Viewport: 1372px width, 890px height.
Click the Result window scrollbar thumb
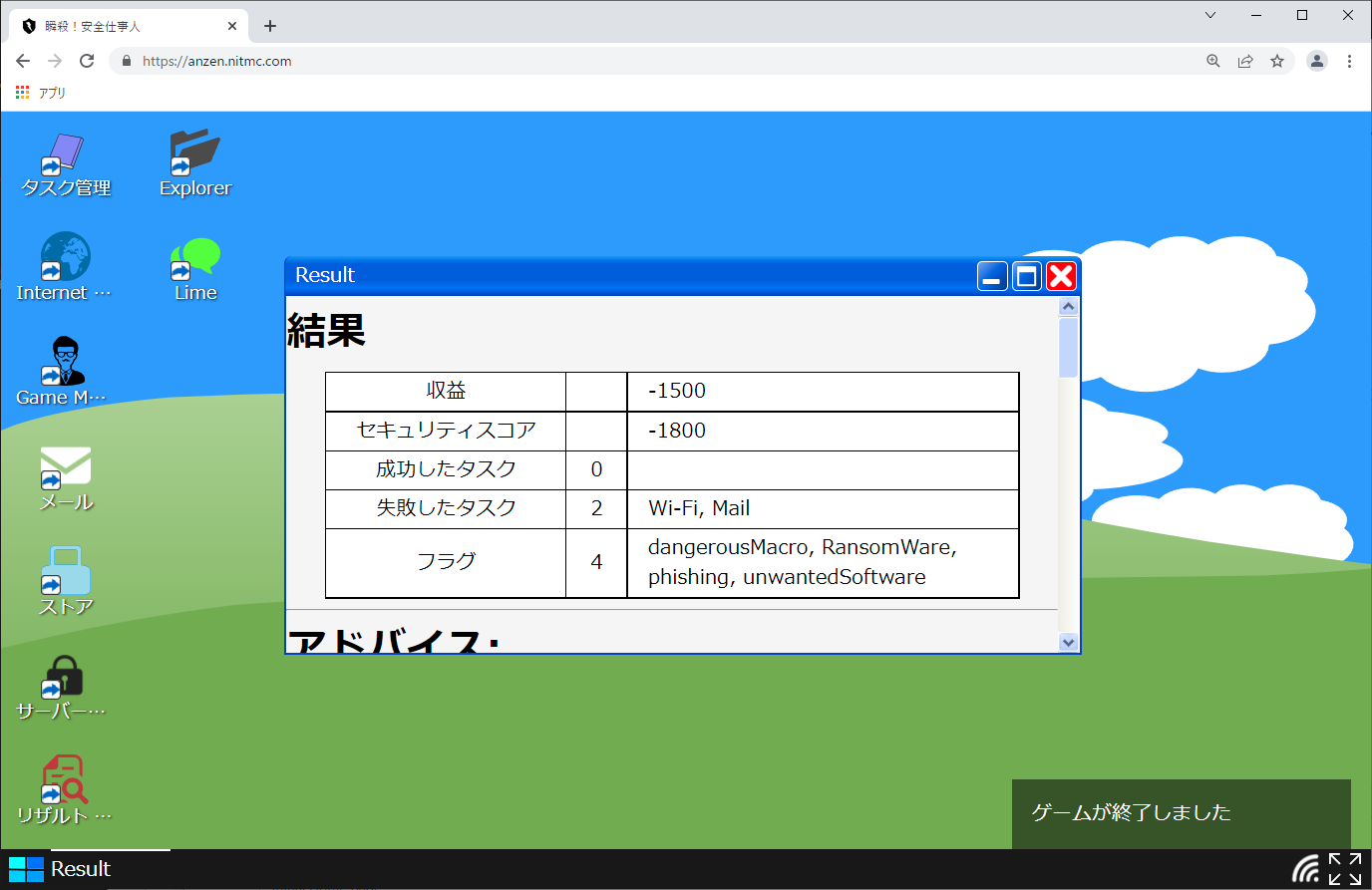click(1068, 348)
